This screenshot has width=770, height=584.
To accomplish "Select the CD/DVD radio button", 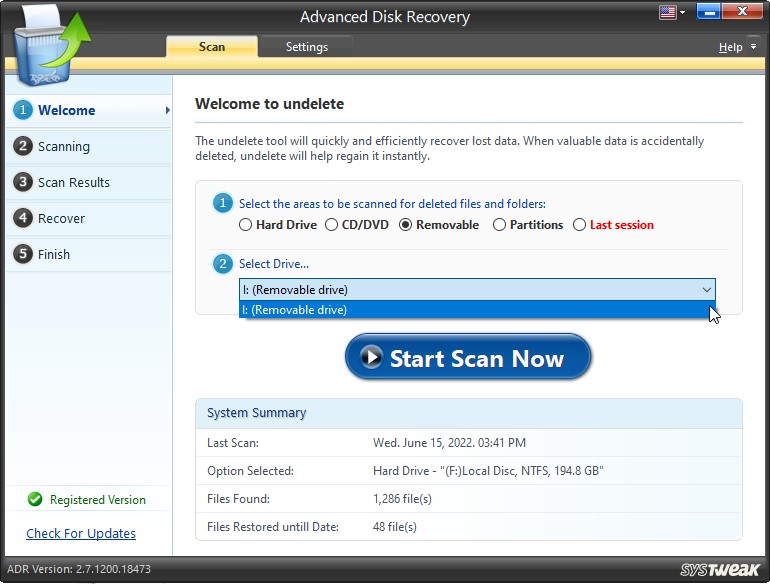I will pos(332,225).
